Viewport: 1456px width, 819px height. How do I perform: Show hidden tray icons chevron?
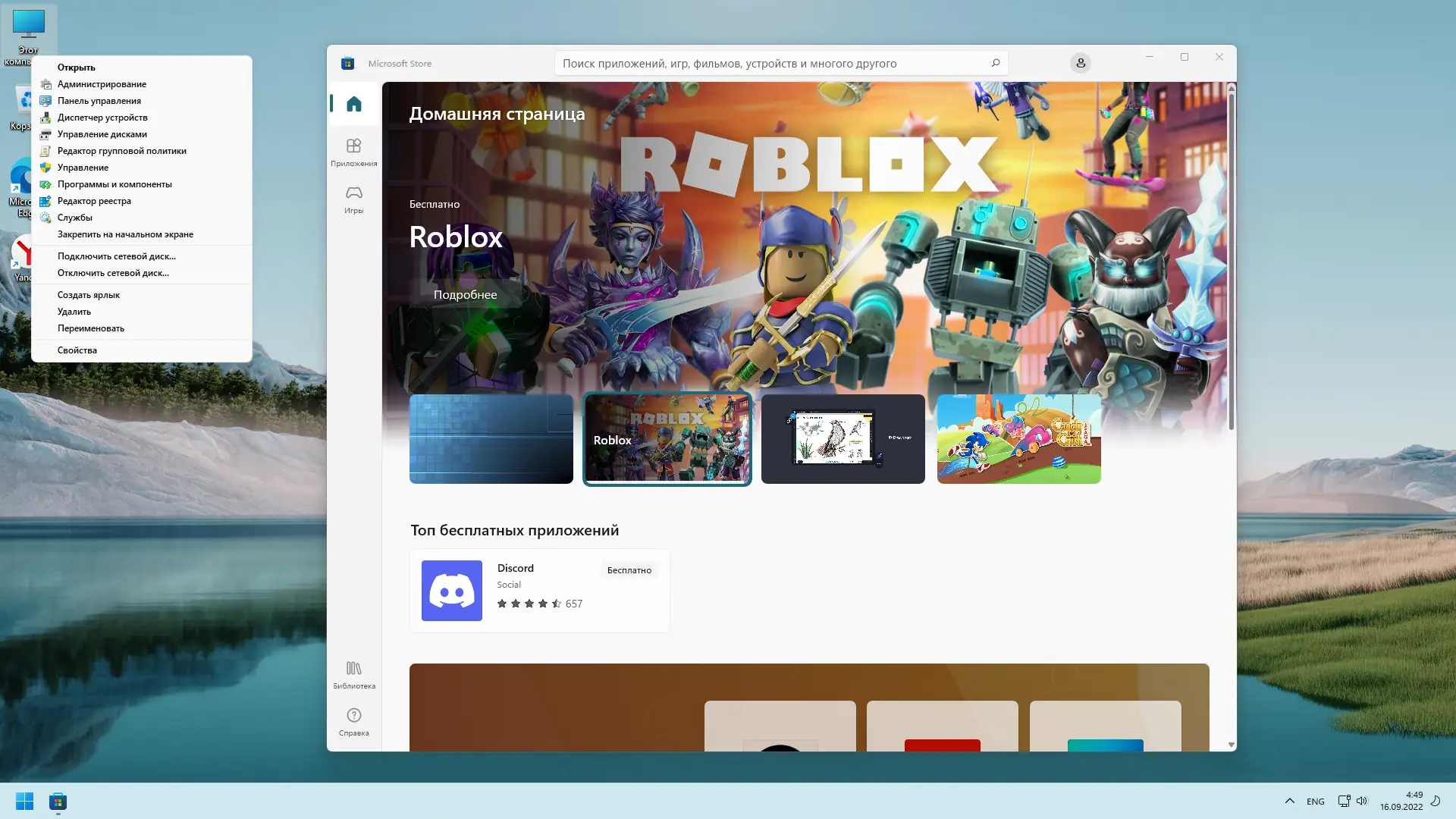click(1289, 802)
